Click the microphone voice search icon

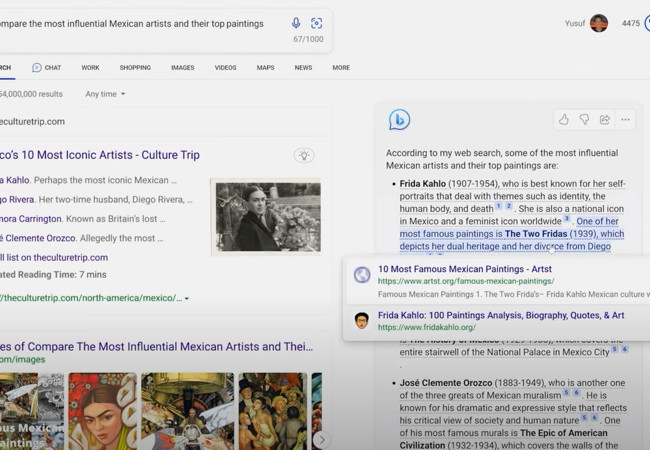(296, 23)
